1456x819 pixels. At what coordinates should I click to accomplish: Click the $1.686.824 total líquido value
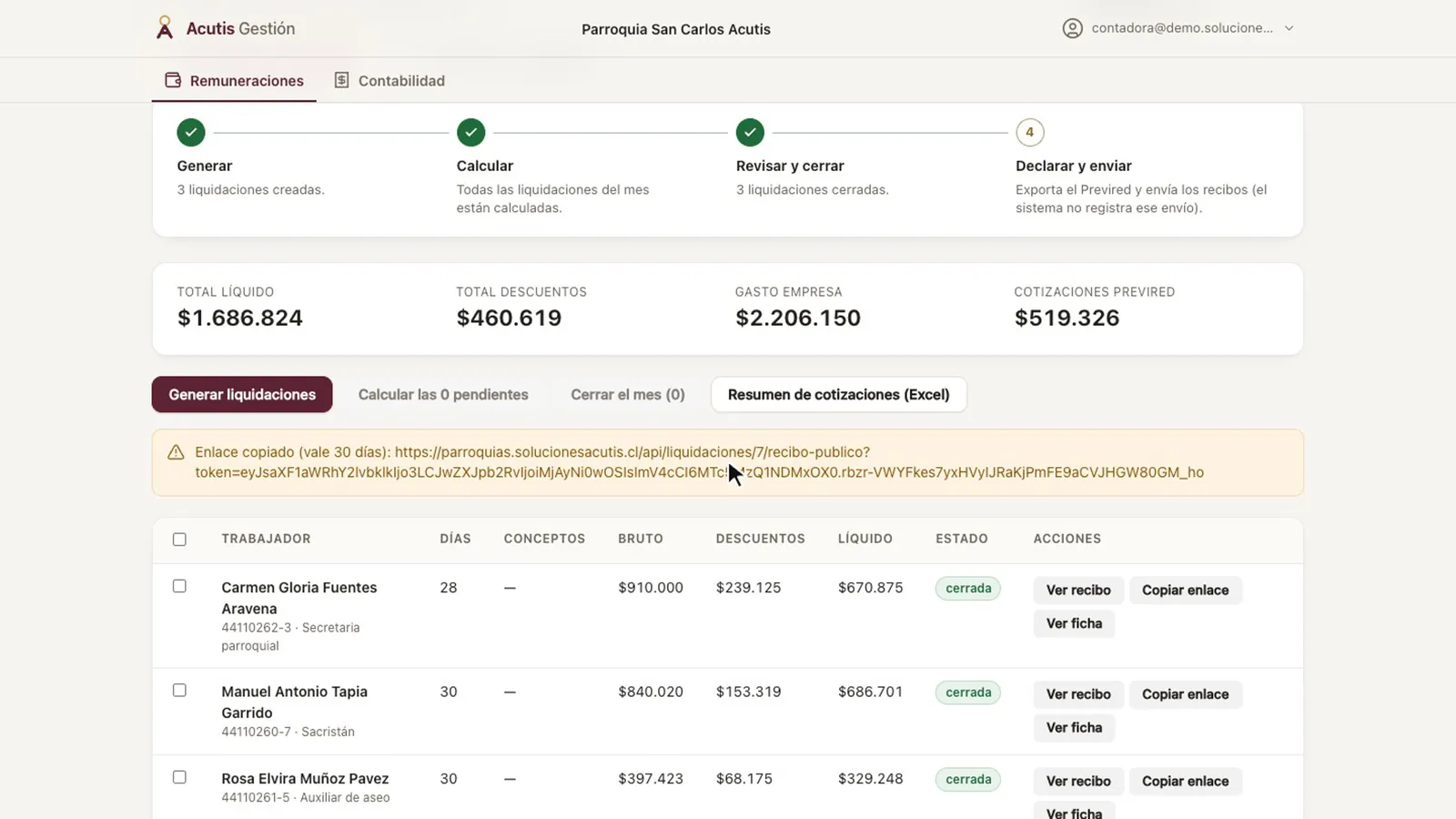point(240,318)
